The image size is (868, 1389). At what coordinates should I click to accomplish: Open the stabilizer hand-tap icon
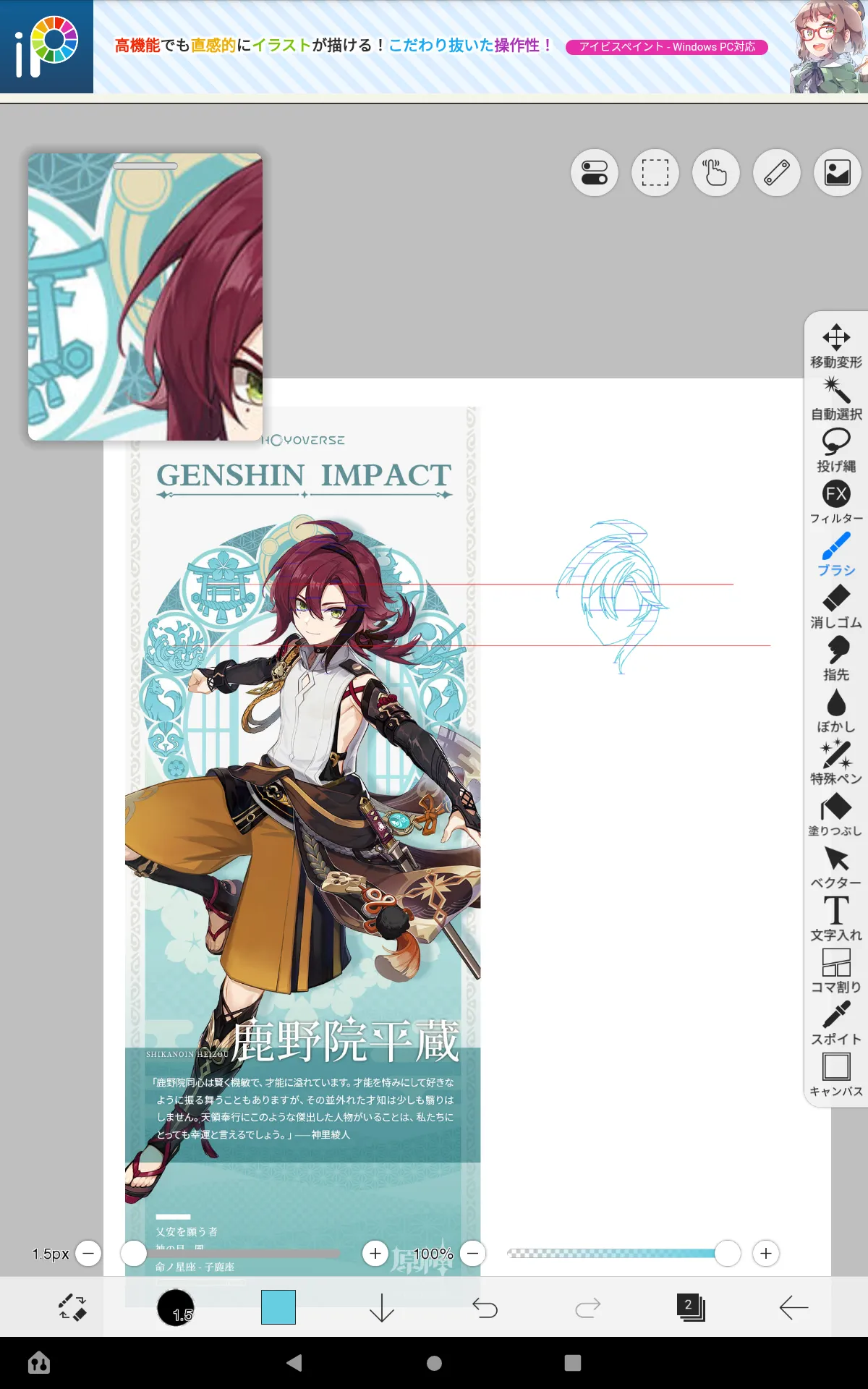click(716, 173)
